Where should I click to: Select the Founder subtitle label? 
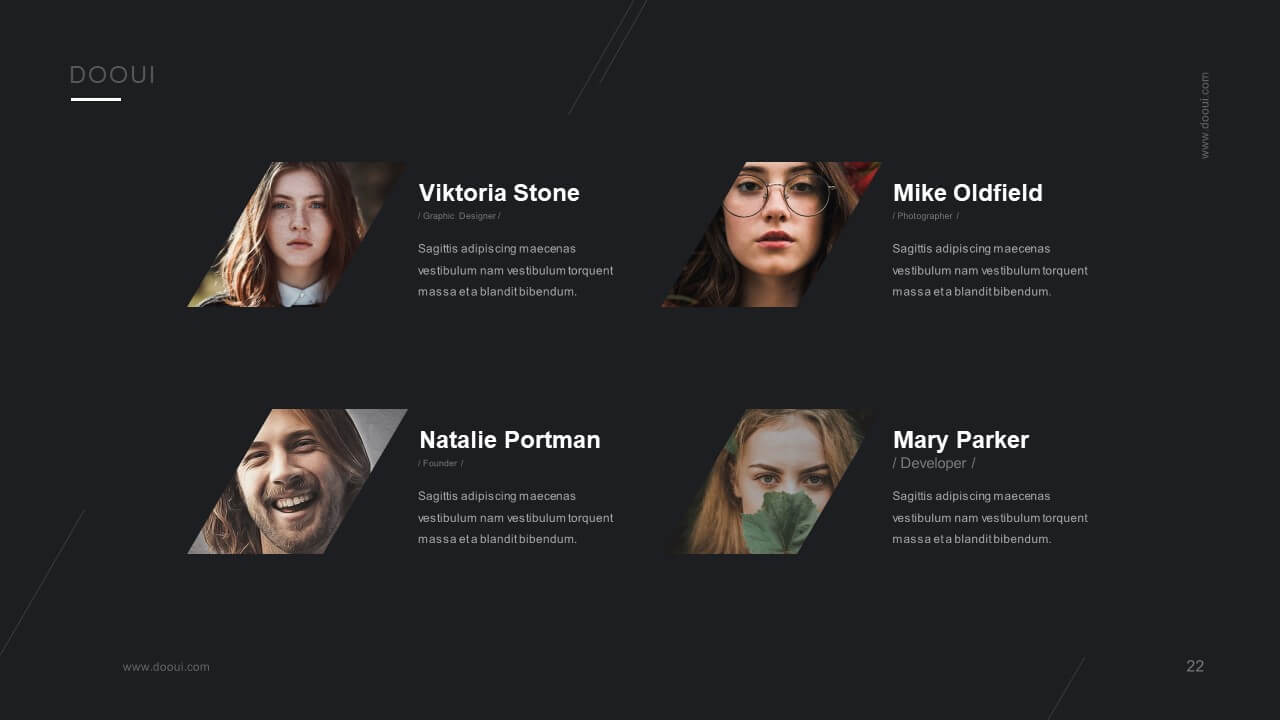click(440, 463)
